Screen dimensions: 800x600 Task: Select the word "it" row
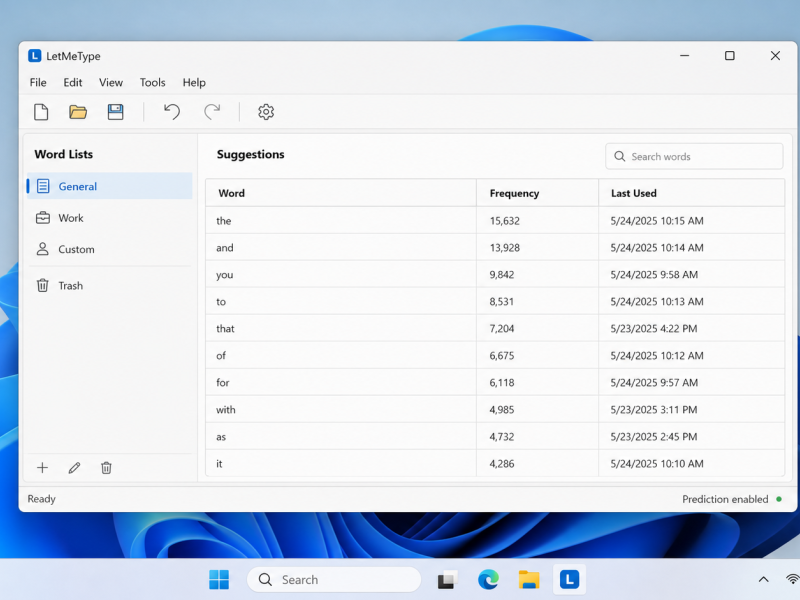[x=495, y=463]
